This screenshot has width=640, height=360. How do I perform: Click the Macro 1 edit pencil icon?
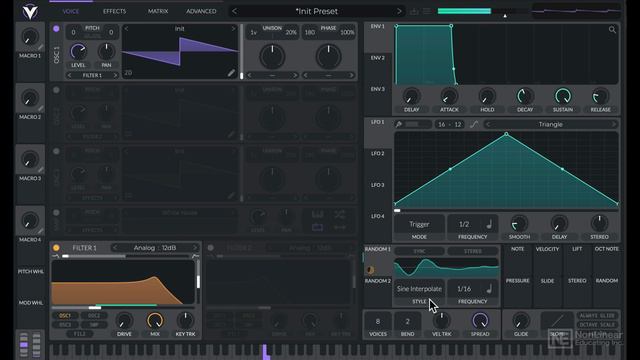pos(40,47)
